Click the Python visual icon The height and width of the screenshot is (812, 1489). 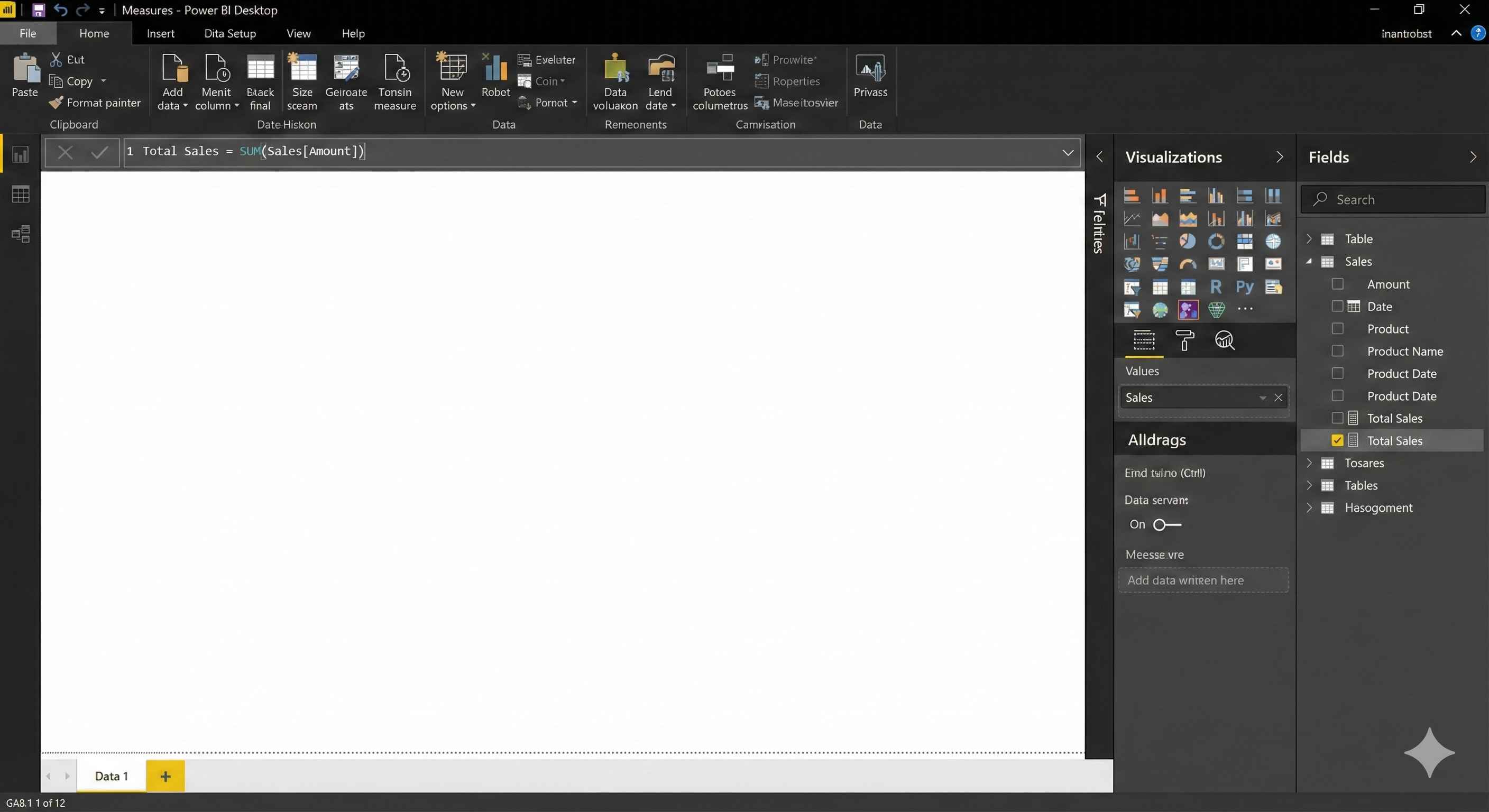[1245, 287]
